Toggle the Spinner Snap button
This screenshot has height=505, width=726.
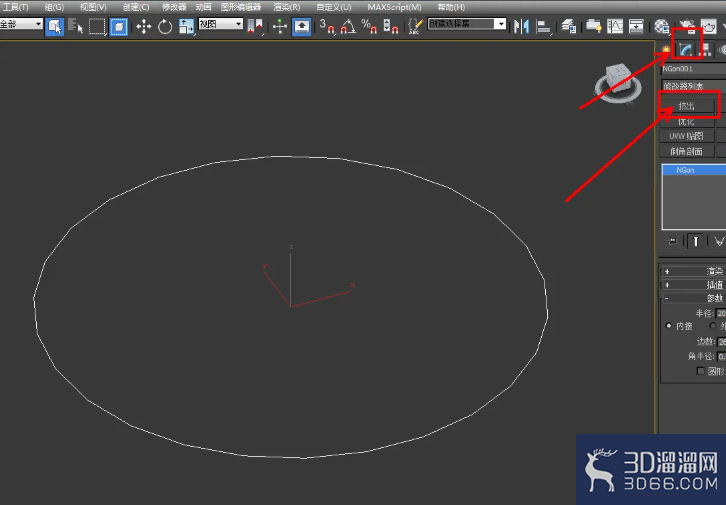(x=390, y=26)
